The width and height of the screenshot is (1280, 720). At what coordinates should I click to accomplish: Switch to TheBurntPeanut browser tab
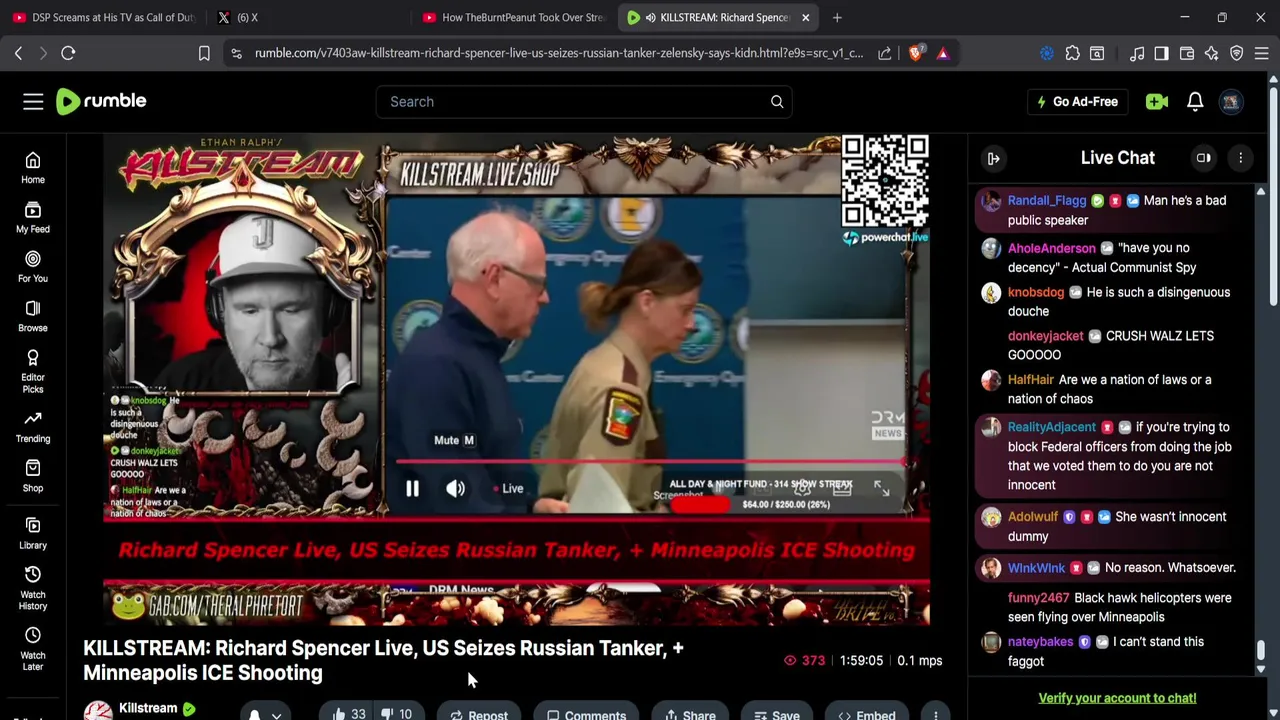pos(514,17)
